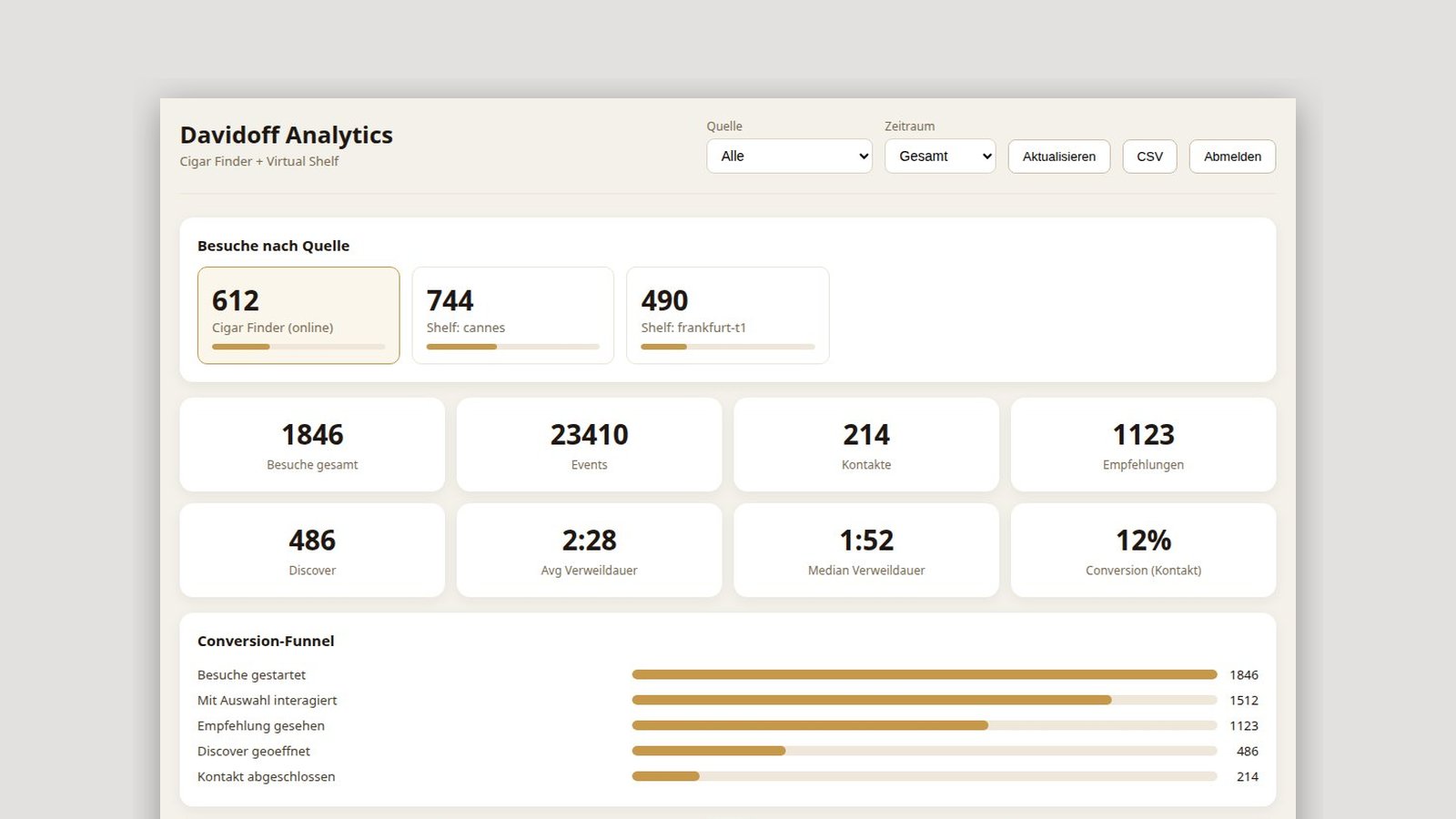The width and height of the screenshot is (1456, 819).
Task: Select the Cigar Finder (online) source card
Action: pos(298,315)
